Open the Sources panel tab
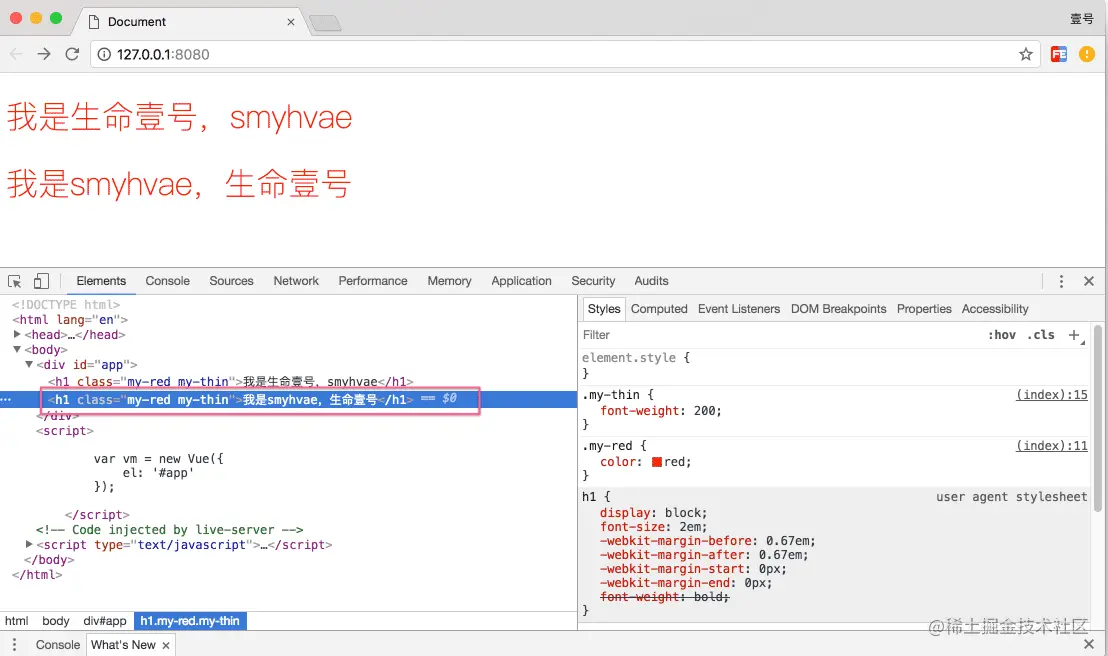 pos(231,281)
